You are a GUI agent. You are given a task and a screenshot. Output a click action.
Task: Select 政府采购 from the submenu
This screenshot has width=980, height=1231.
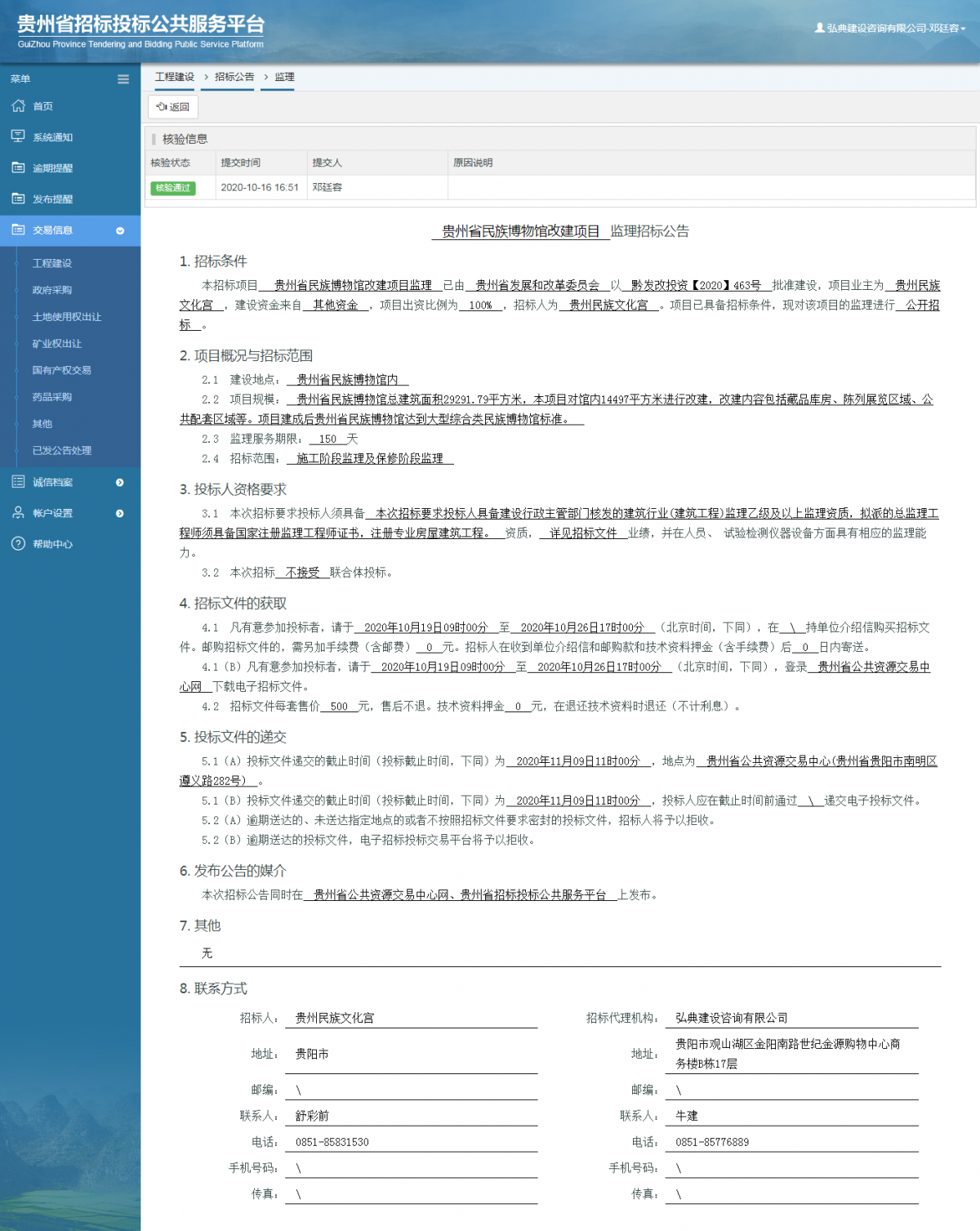(51, 290)
